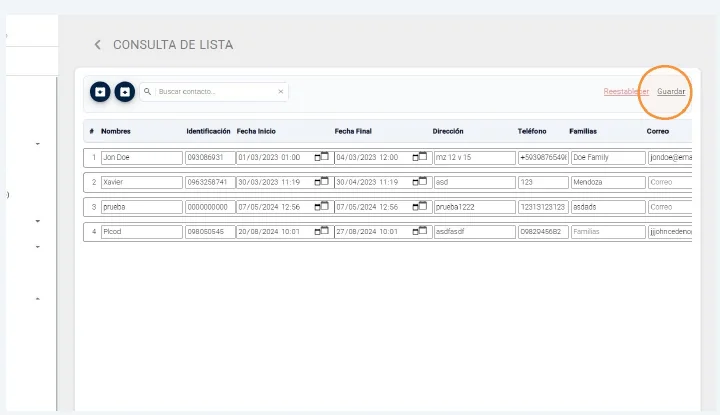
Task: Click the Reestablecer link
Action: [x=626, y=91]
